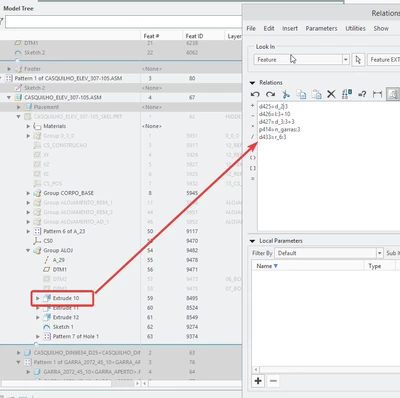Collapse the Group ALOJ node
The image size is (400, 398).
[28, 250]
